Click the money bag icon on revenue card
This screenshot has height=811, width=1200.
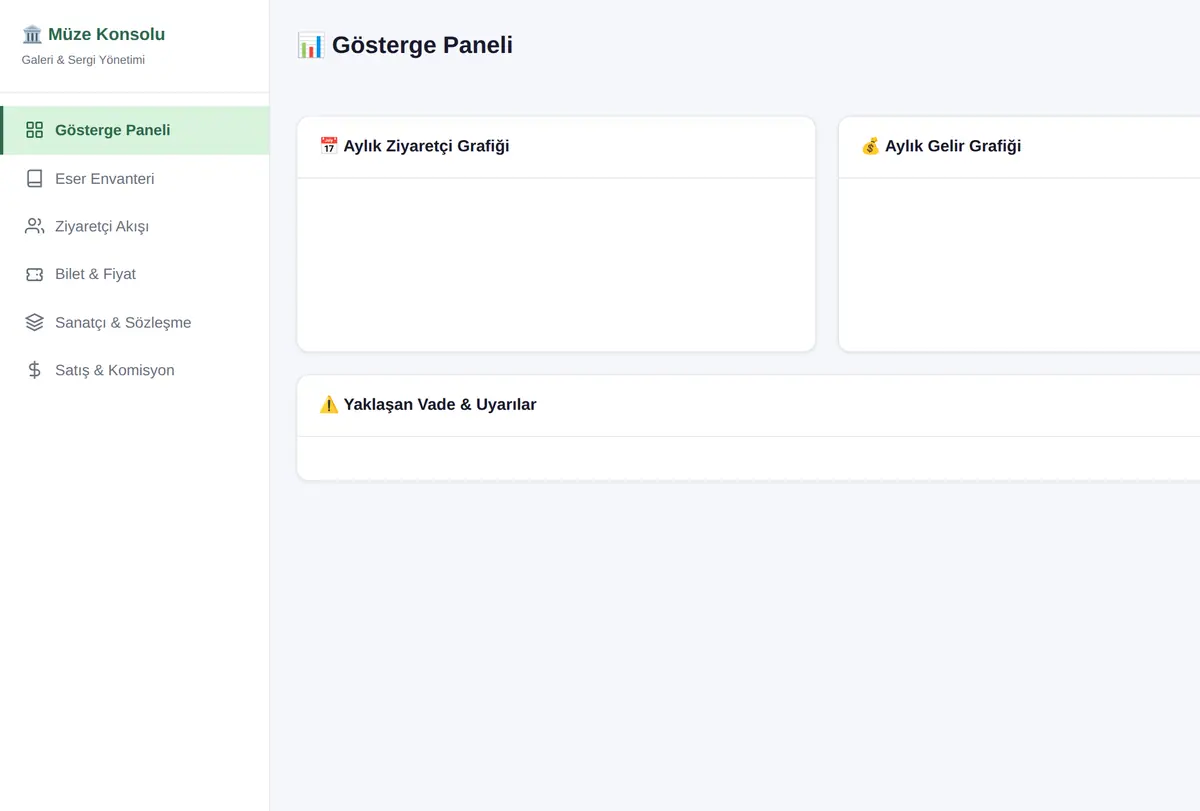(x=871, y=146)
